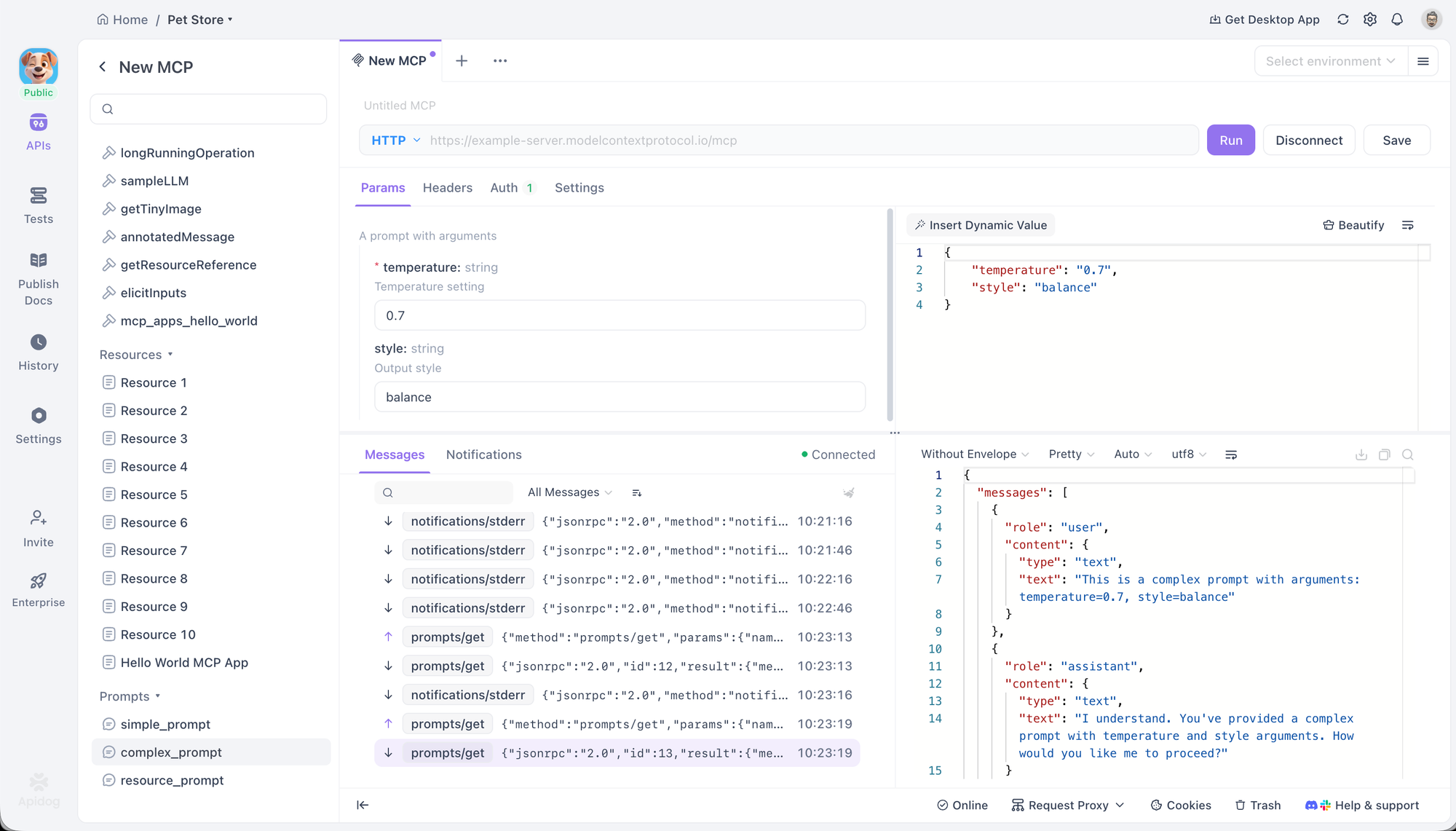Click the clear messages broom icon
The width and height of the screenshot is (1456, 831).
click(848, 493)
